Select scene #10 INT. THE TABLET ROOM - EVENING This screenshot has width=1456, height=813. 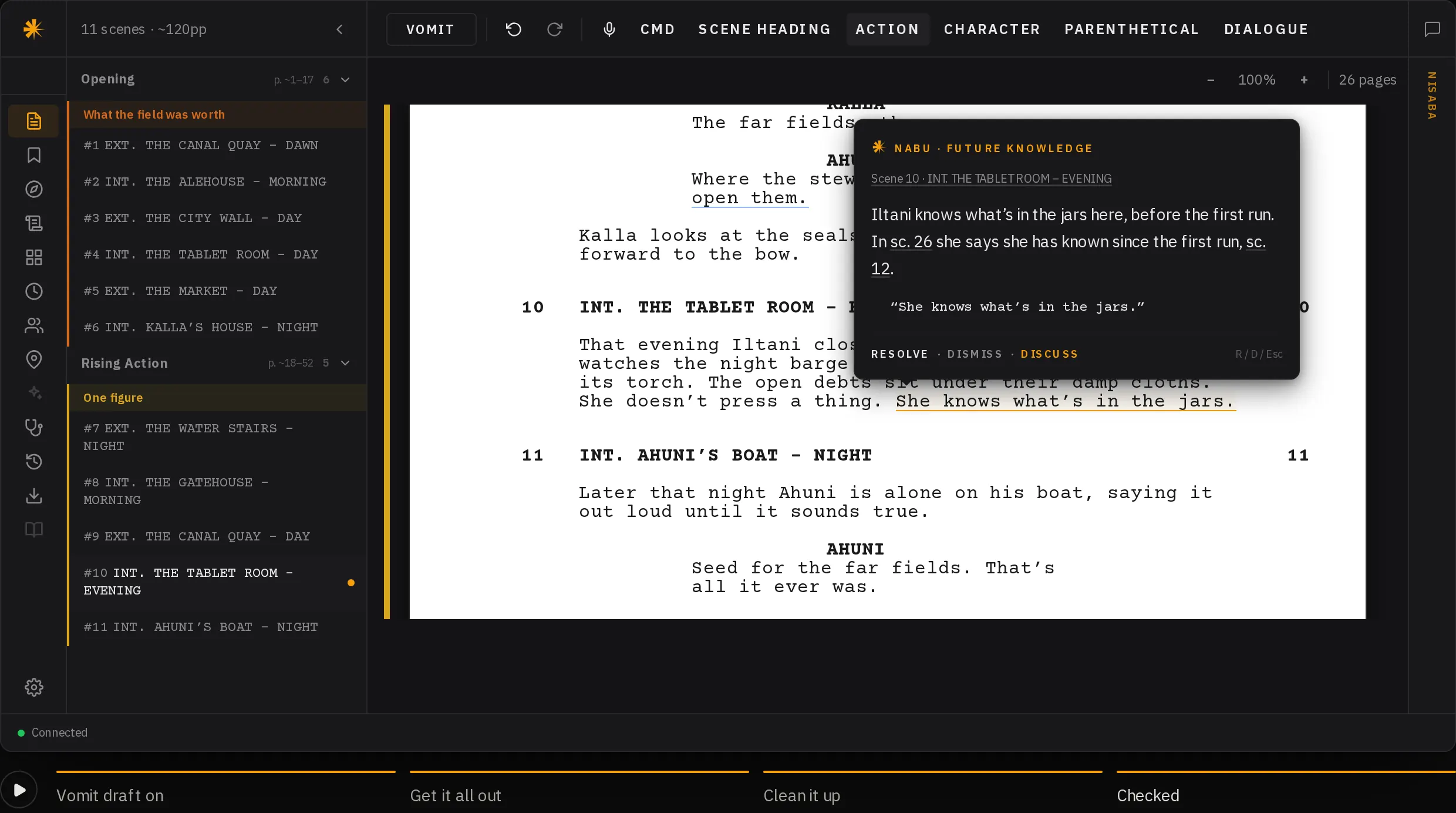coord(217,582)
